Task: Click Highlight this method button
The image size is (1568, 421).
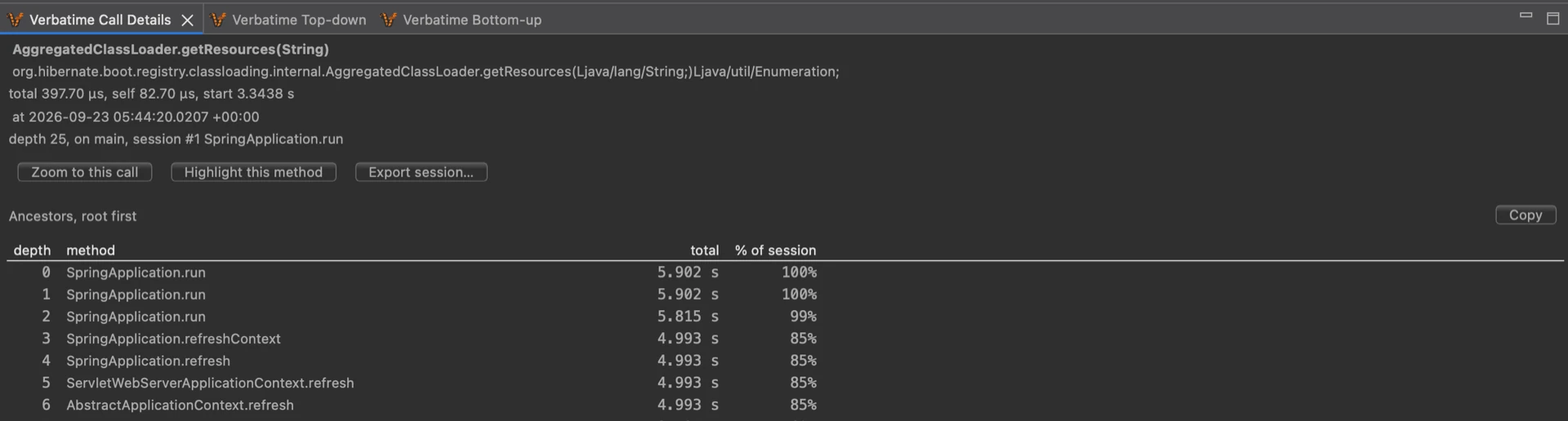Action: pyautogui.click(x=253, y=172)
